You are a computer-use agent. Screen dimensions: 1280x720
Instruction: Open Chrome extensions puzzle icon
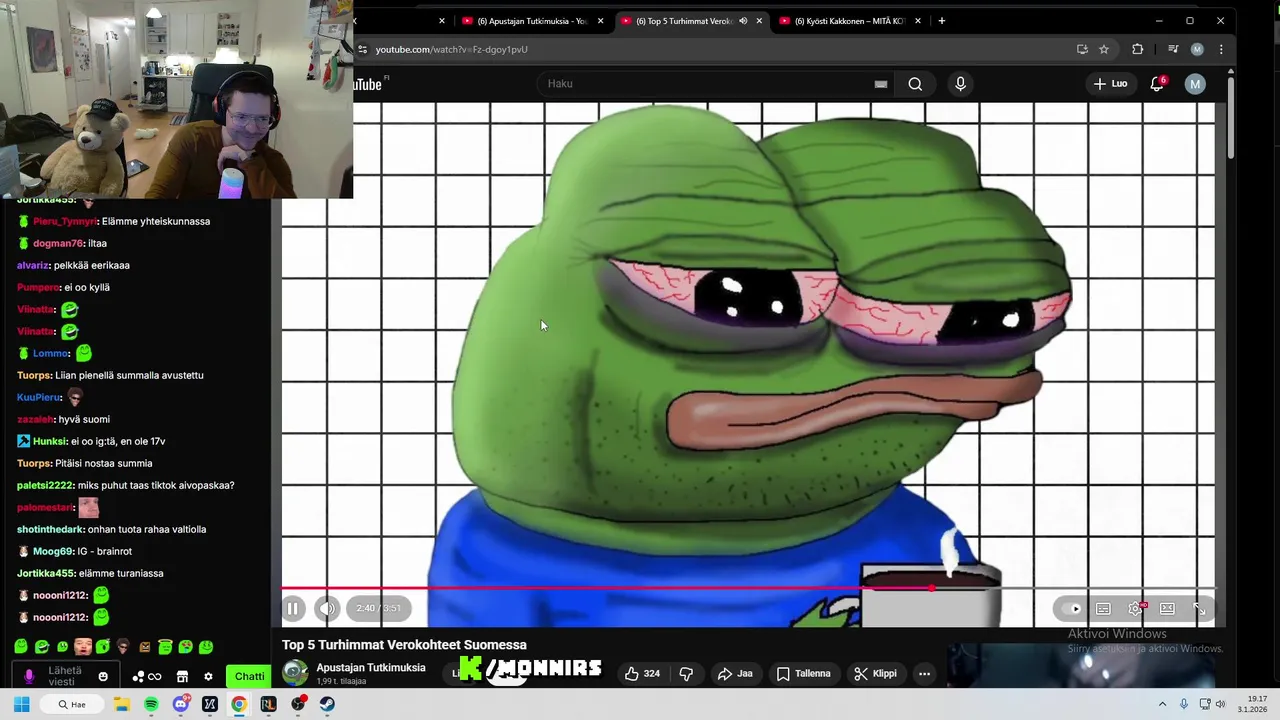click(1137, 49)
